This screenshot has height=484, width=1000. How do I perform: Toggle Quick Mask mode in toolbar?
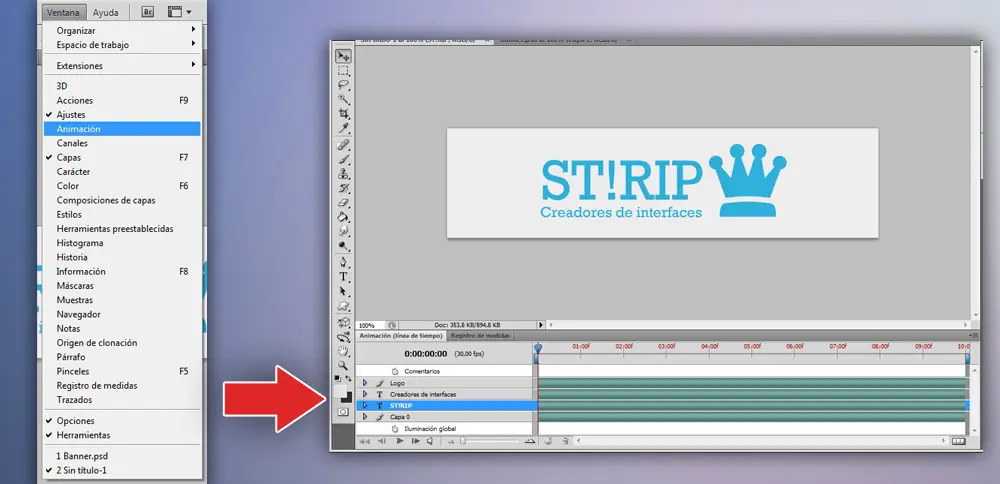(x=343, y=412)
